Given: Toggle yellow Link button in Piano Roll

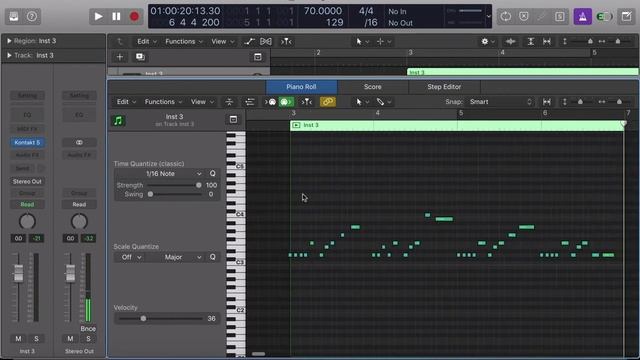Looking at the screenshot, I should [328, 102].
